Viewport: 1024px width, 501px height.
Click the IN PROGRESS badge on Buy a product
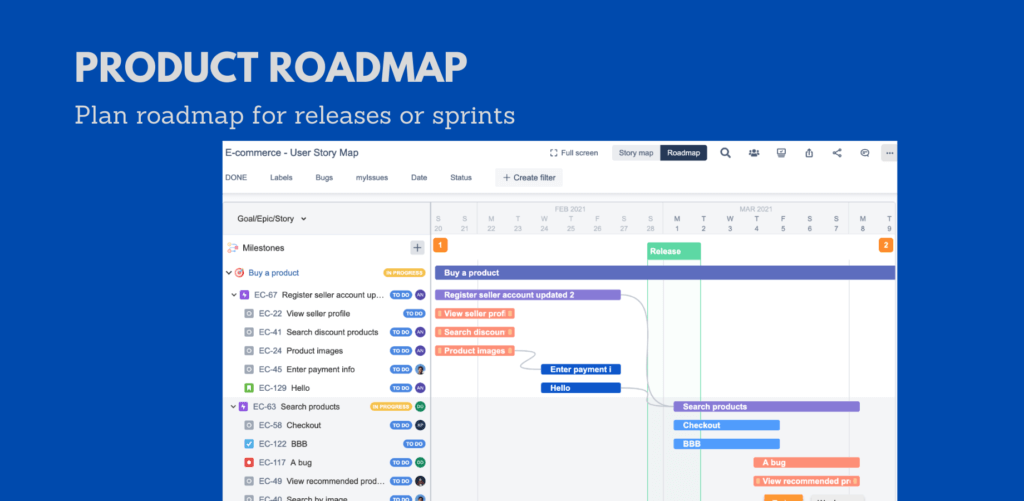pyautogui.click(x=404, y=272)
